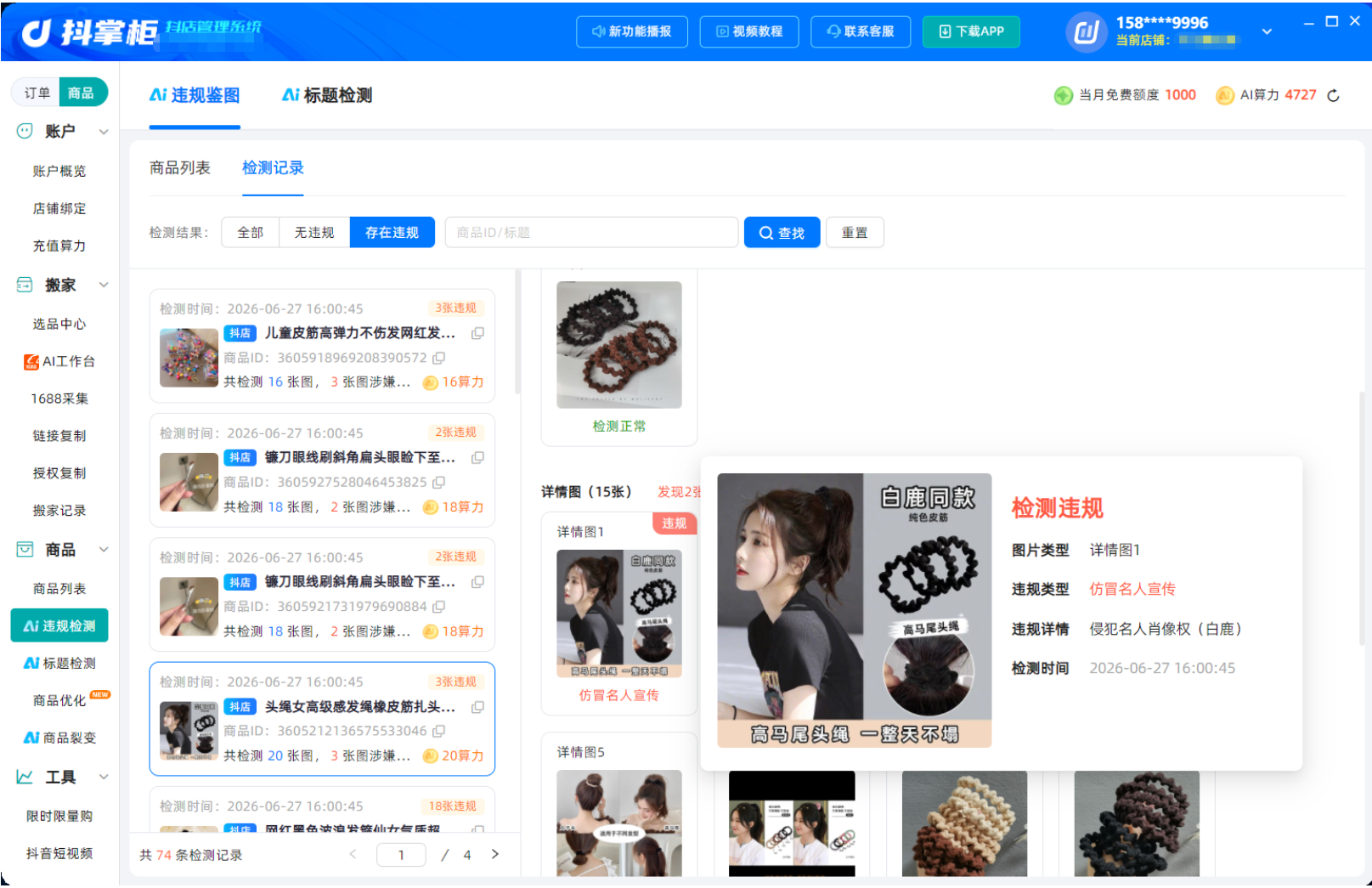This screenshot has width=1372, height=888.
Task: Copy title of 头绳女高级感 record
Action: pos(478,707)
